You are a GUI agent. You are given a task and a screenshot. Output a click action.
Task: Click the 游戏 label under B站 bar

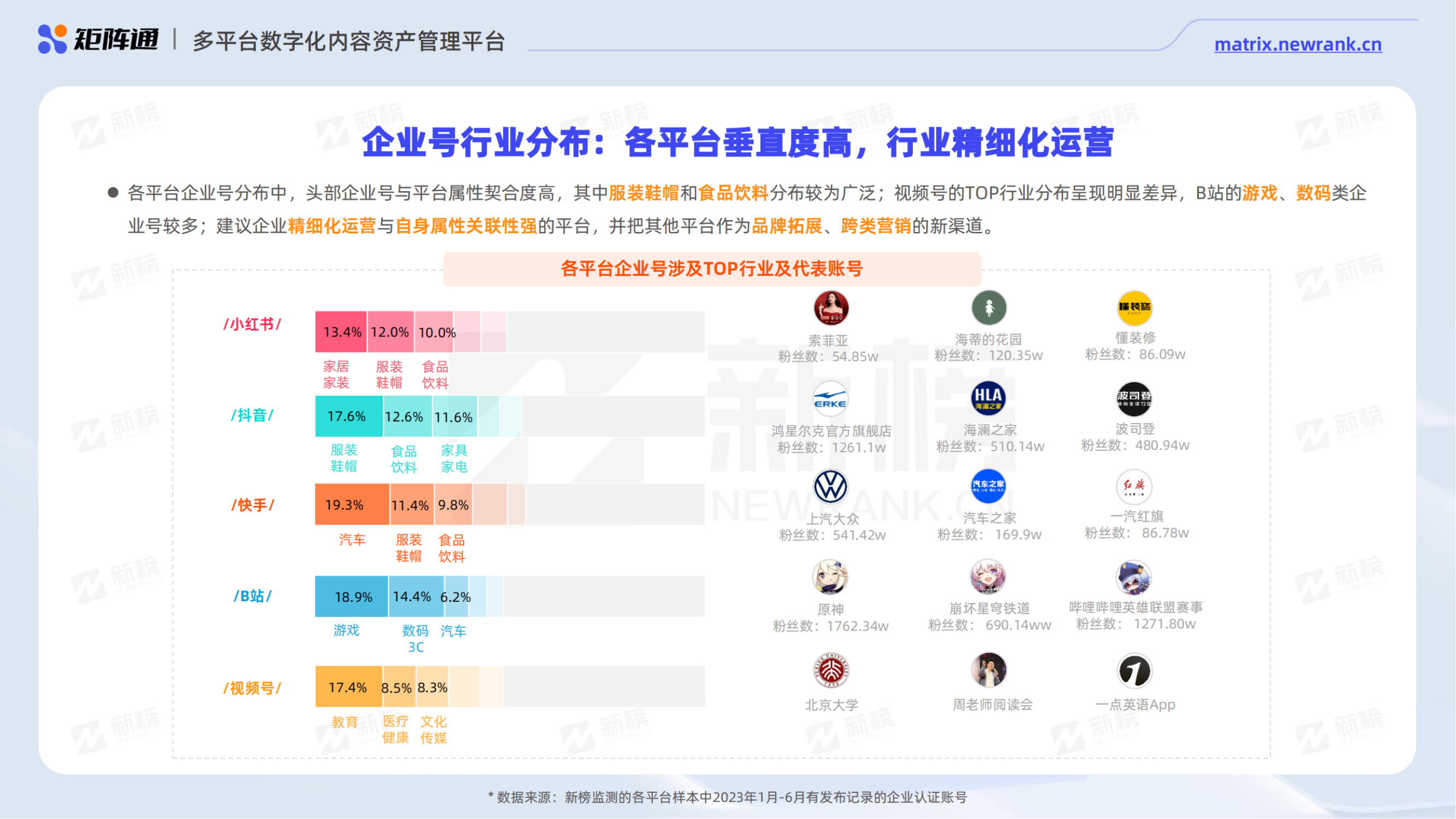(347, 630)
